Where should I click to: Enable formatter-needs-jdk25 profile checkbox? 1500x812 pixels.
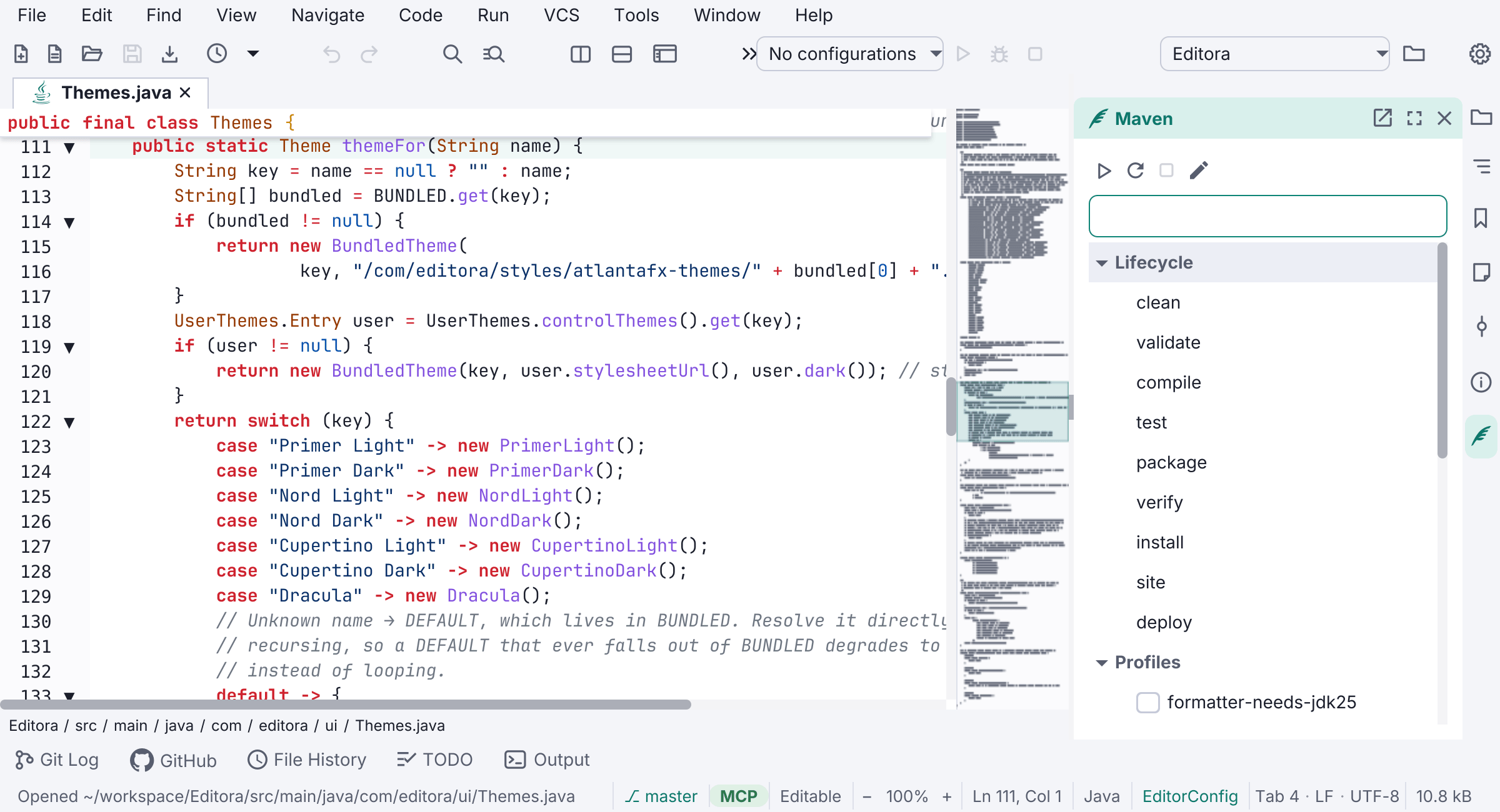click(1147, 702)
